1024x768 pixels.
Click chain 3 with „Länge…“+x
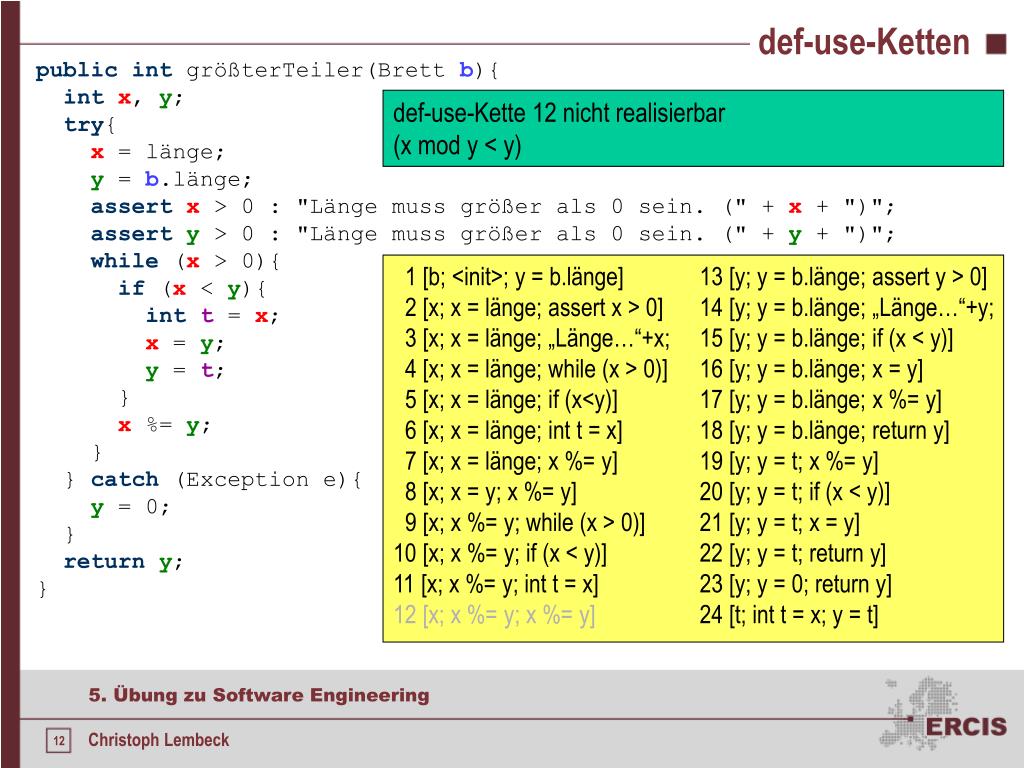(x=537, y=339)
